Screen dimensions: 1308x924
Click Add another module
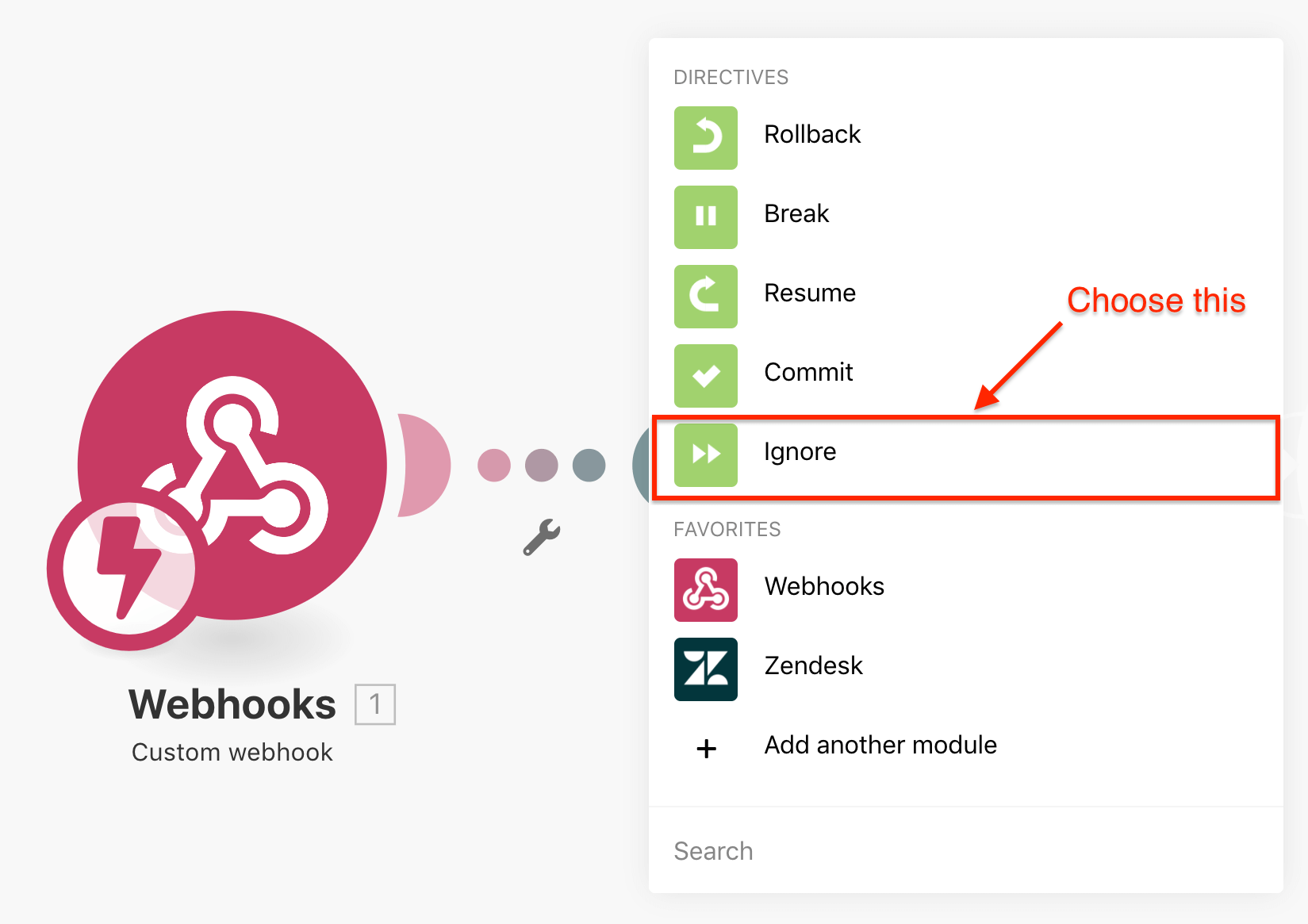tap(880, 745)
